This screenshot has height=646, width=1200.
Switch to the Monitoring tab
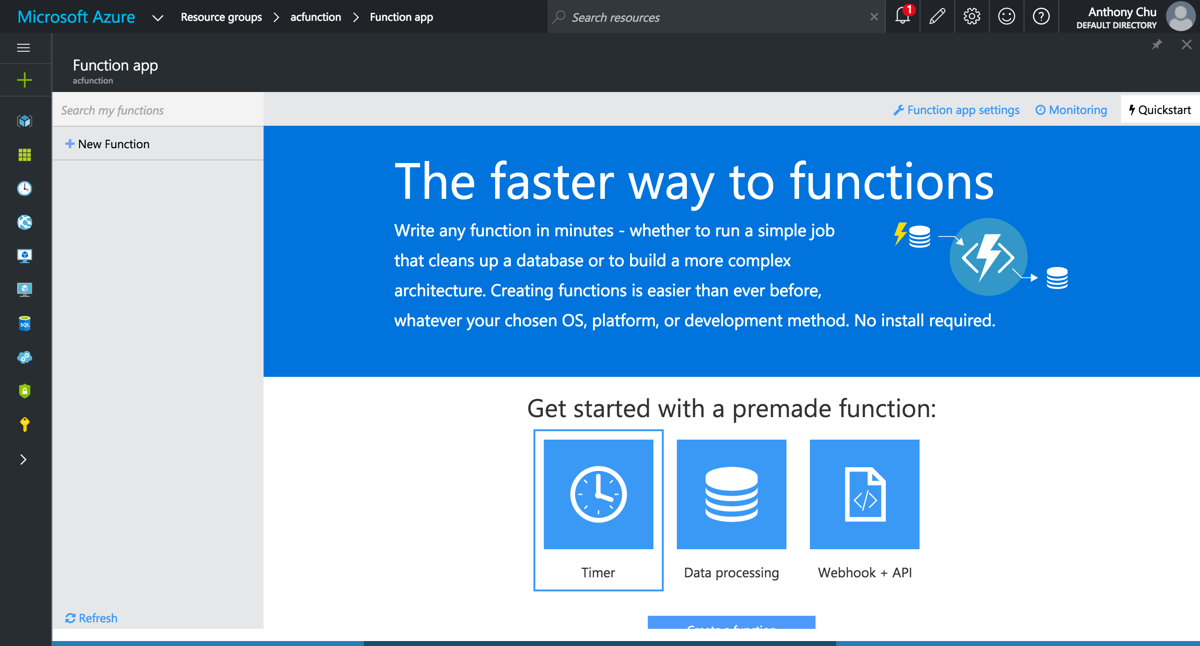click(1071, 110)
